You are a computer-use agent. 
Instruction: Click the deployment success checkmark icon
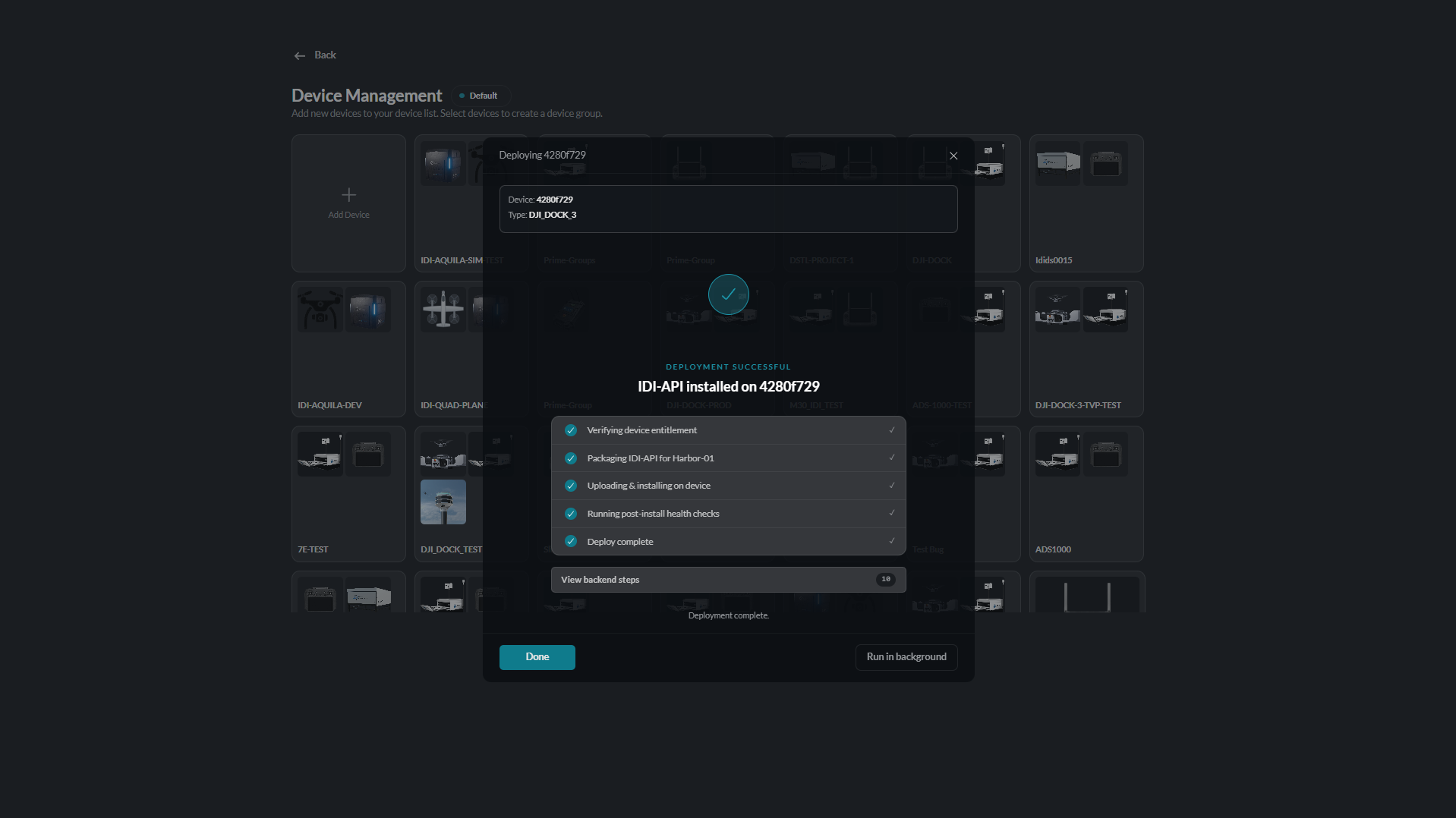(728, 294)
